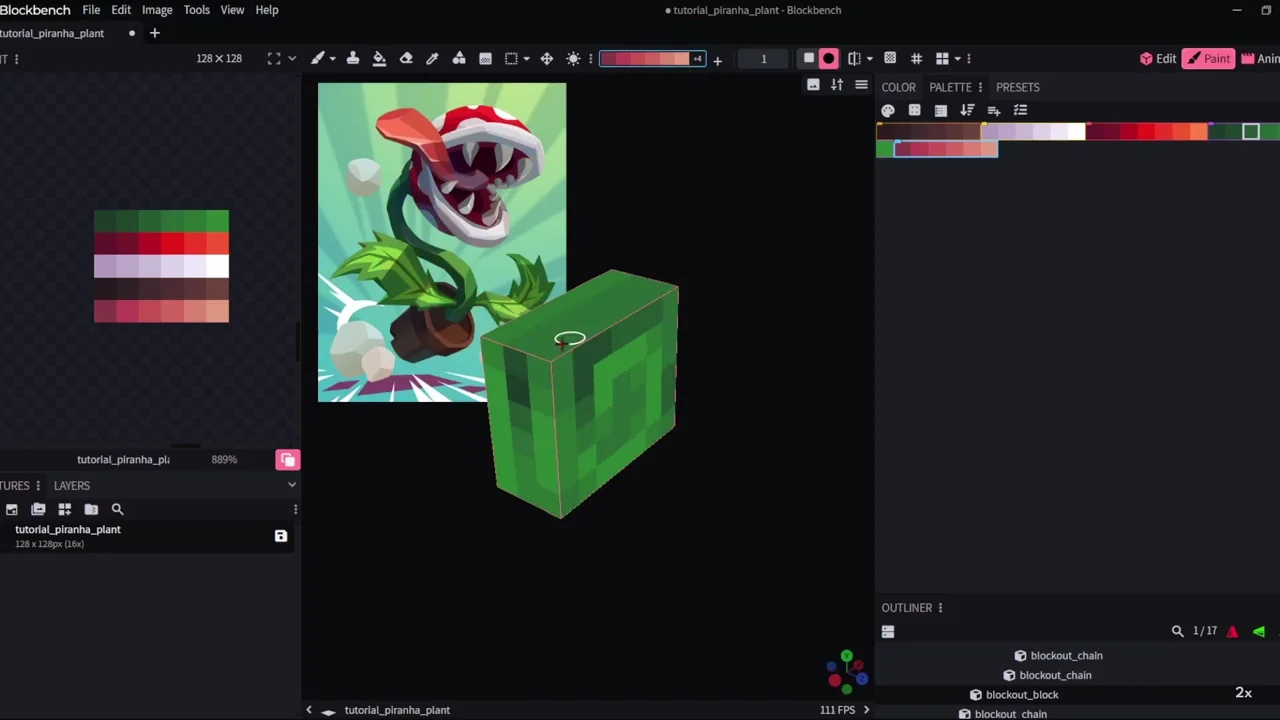Toggle the pixel grid hash icon

916,58
